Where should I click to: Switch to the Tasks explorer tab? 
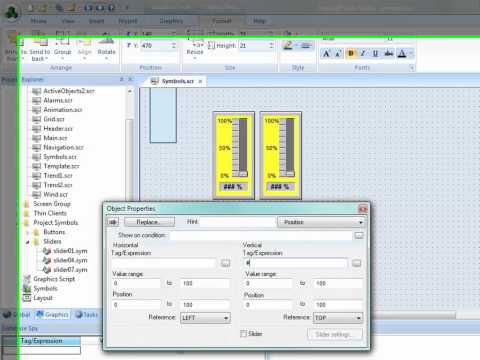pyautogui.click(x=86, y=314)
